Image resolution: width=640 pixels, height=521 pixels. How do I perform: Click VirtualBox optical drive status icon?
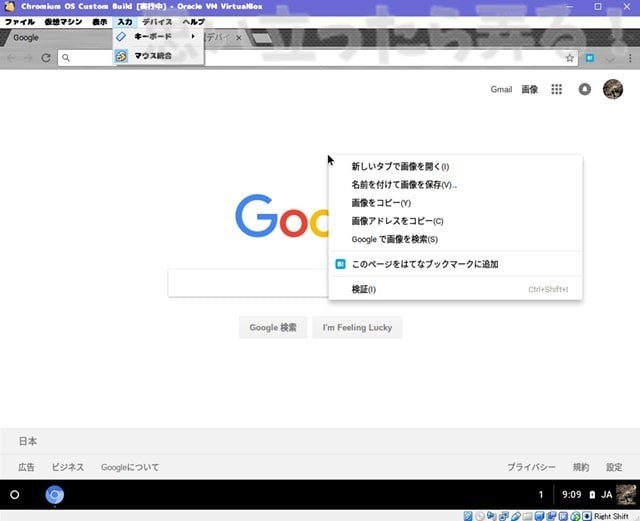(x=480, y=516)
